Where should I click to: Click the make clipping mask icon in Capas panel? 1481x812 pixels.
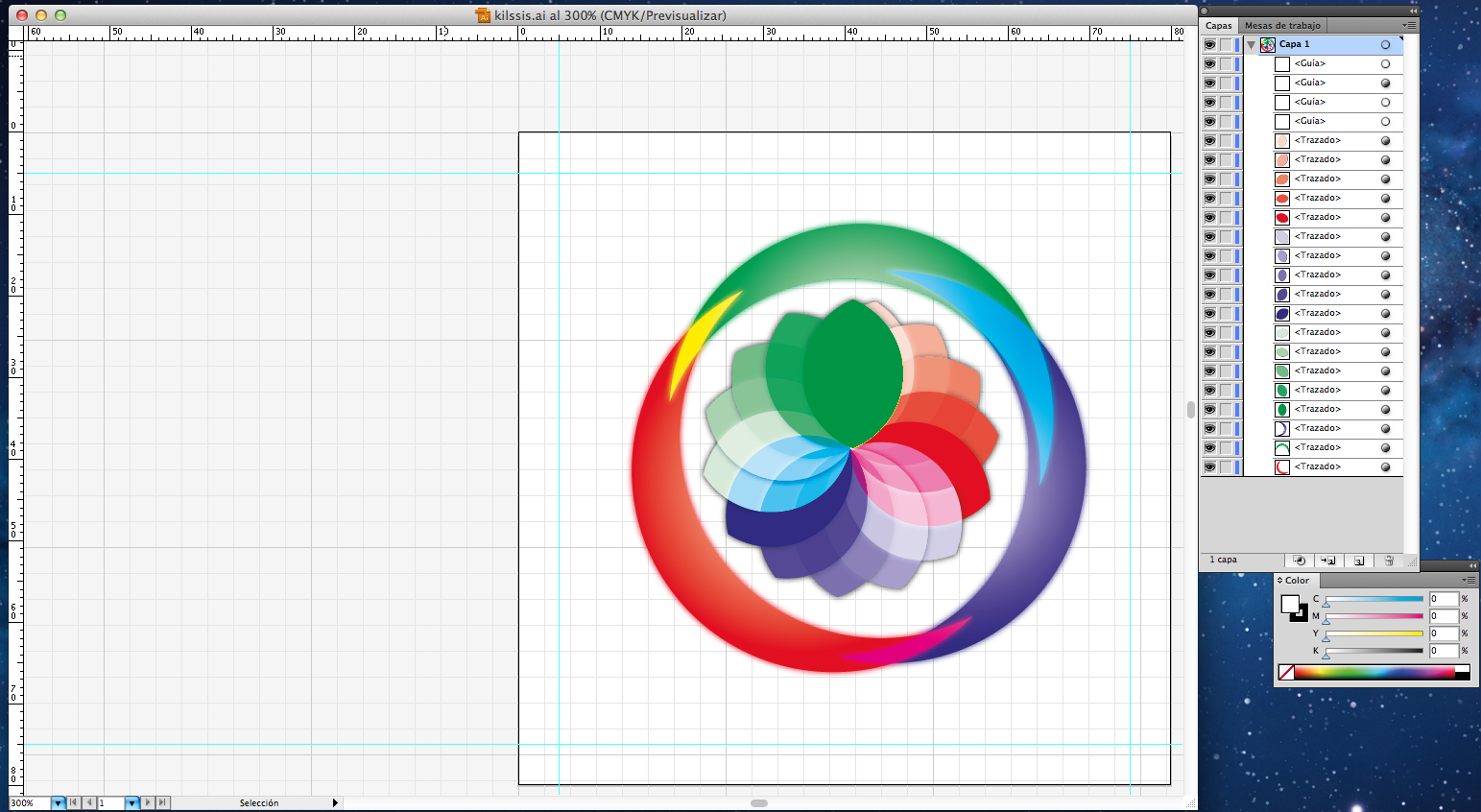[1300, 561]
